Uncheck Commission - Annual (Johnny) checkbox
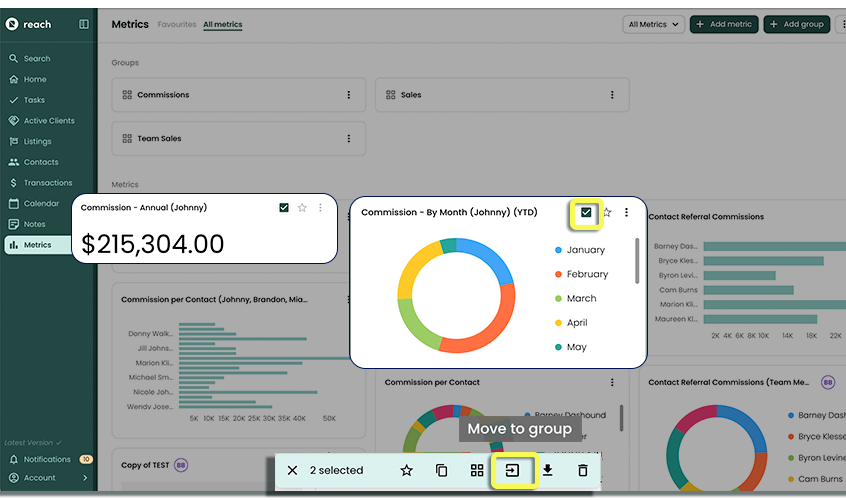The width and height of the screenshot is (846, 500). click(x=284, y=208)
